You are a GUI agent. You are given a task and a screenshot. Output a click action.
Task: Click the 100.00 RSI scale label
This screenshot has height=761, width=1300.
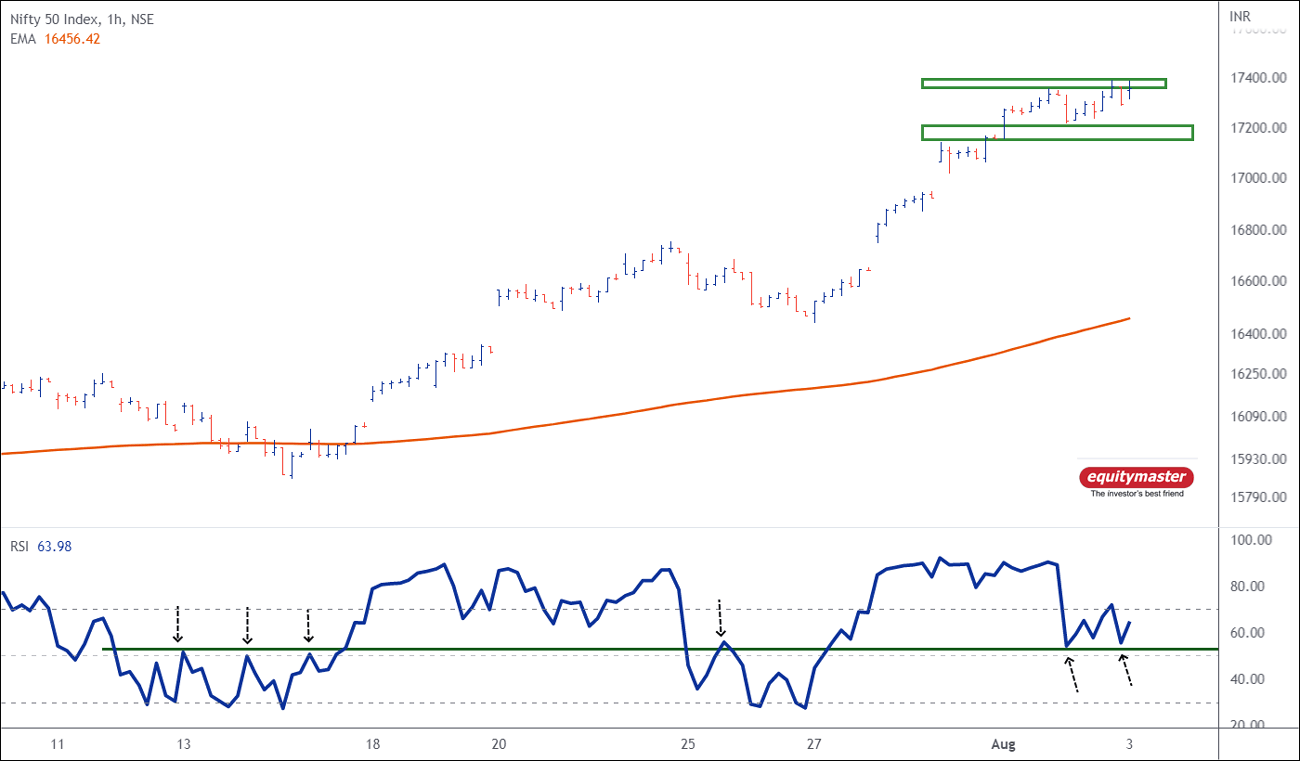1251,540
